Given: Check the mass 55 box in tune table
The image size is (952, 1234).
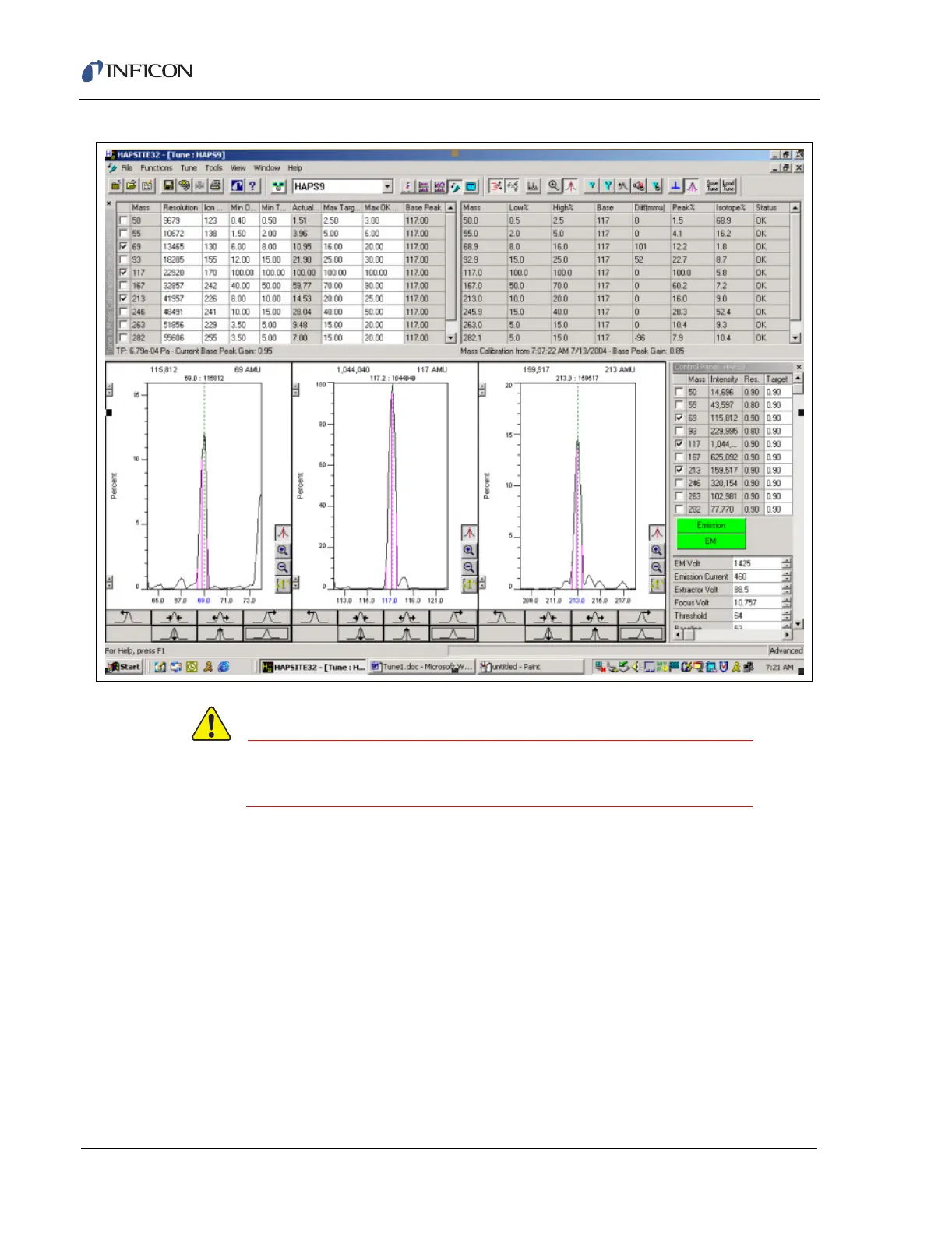Looking at the screenshot, I should (123, 234).
